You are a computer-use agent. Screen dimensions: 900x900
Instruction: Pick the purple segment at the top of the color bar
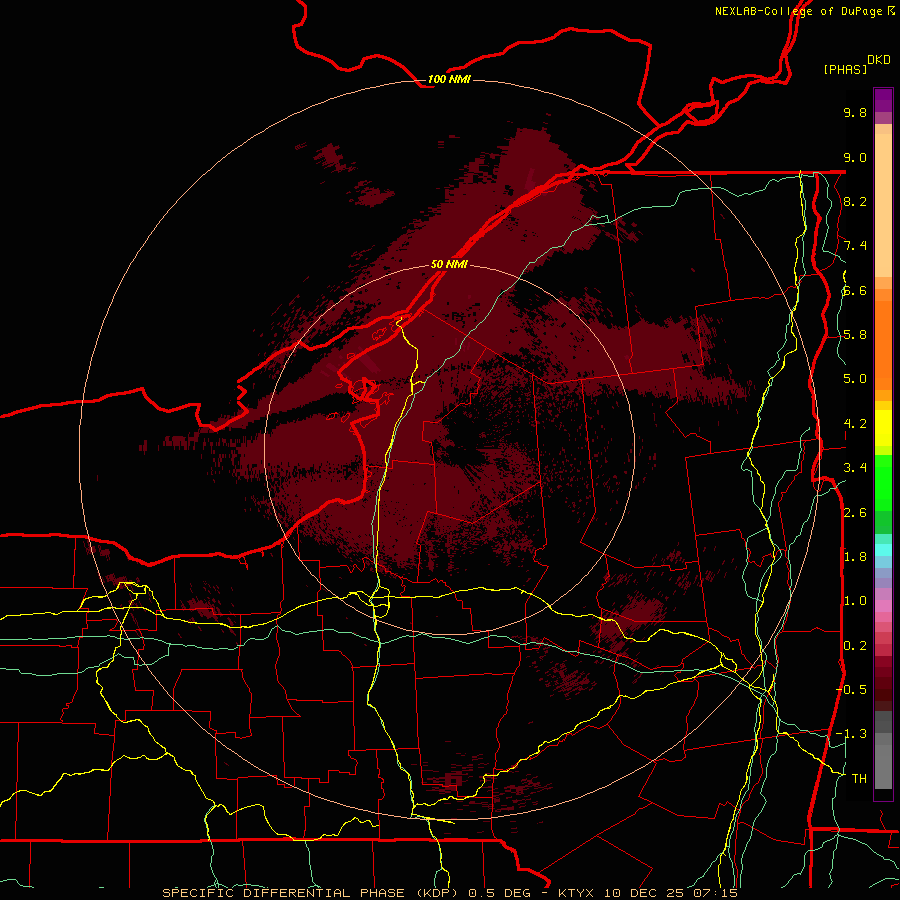coord(883,100)
